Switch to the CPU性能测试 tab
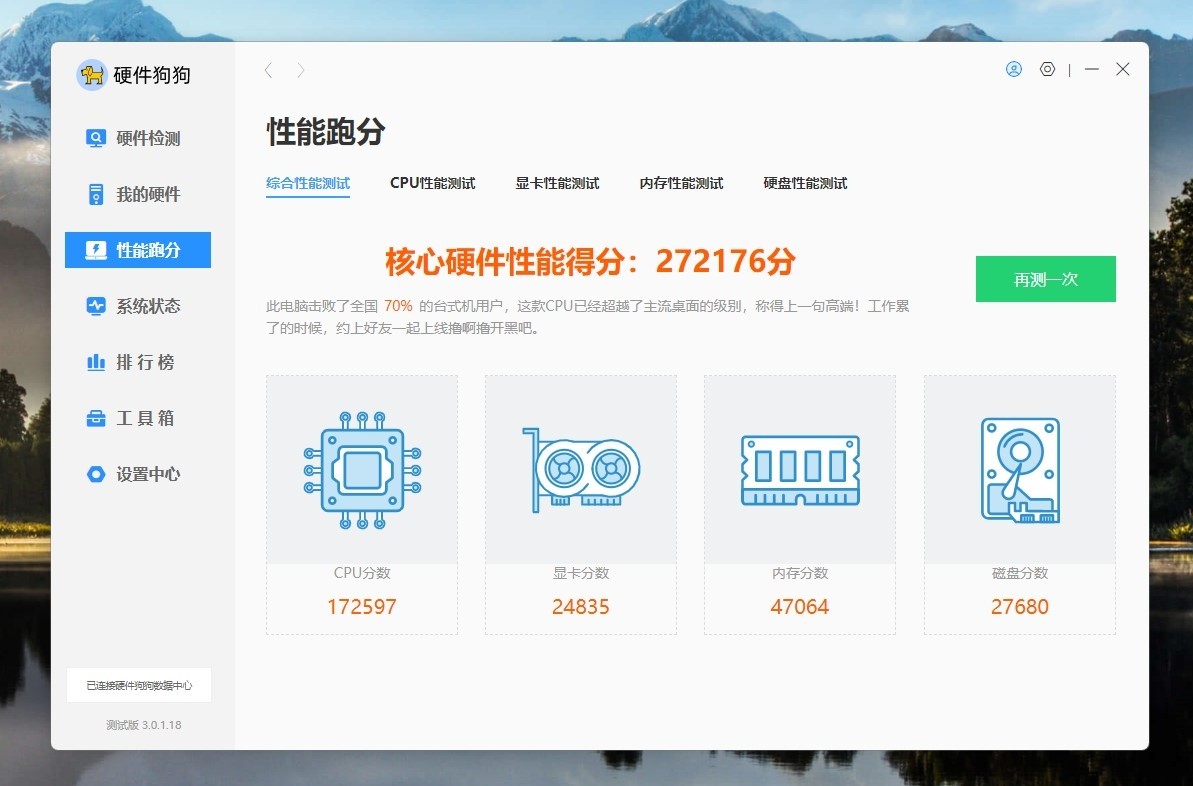1193x786 pixels. pyautogui.click(x=433, y=183)
